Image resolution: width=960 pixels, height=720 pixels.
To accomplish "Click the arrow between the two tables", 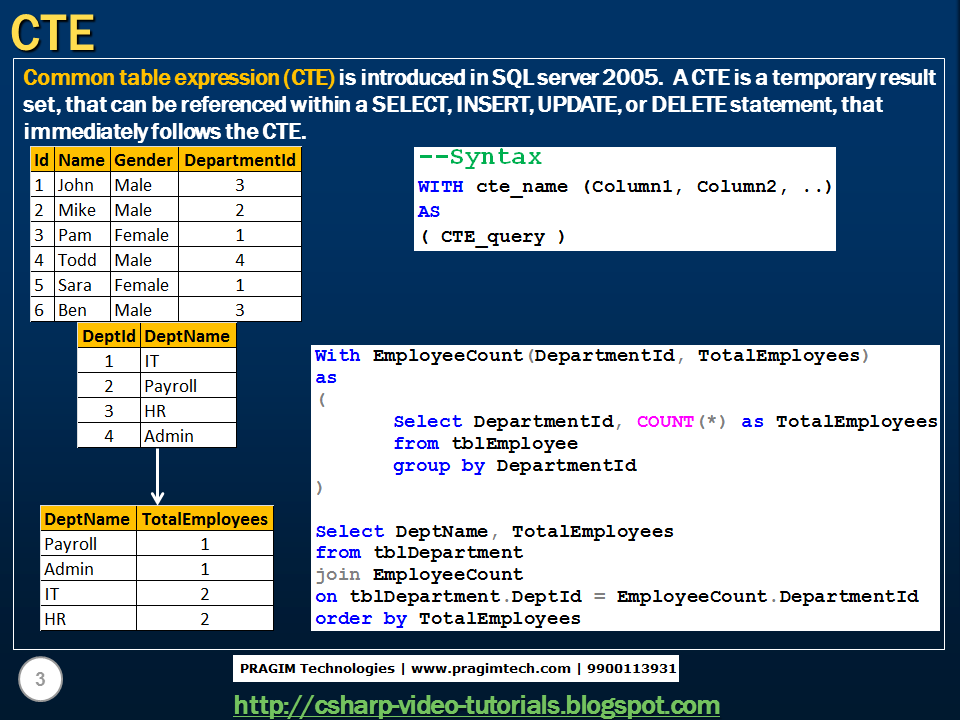I will tap(158, 478).
